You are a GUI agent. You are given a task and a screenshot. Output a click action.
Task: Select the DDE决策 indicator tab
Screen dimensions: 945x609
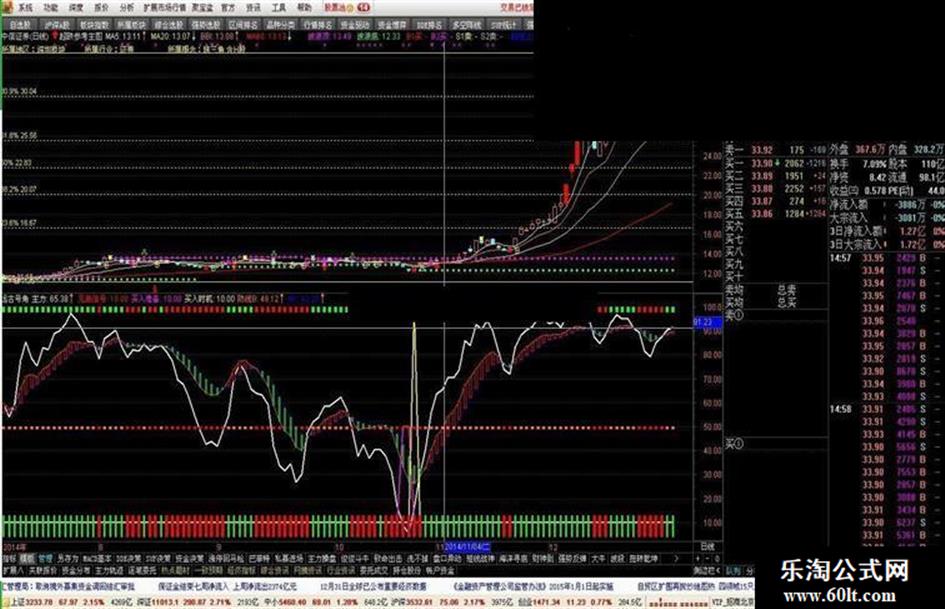click(x=128, y=559)
